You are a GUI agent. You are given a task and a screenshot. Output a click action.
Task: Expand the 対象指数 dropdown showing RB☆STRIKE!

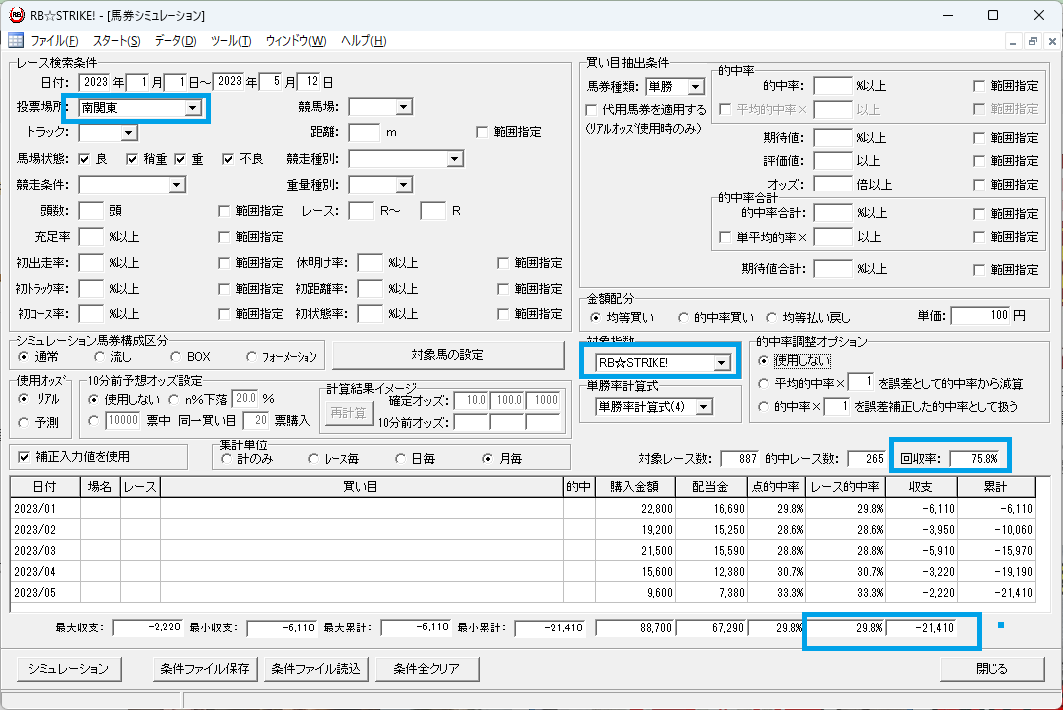(721, 363)
